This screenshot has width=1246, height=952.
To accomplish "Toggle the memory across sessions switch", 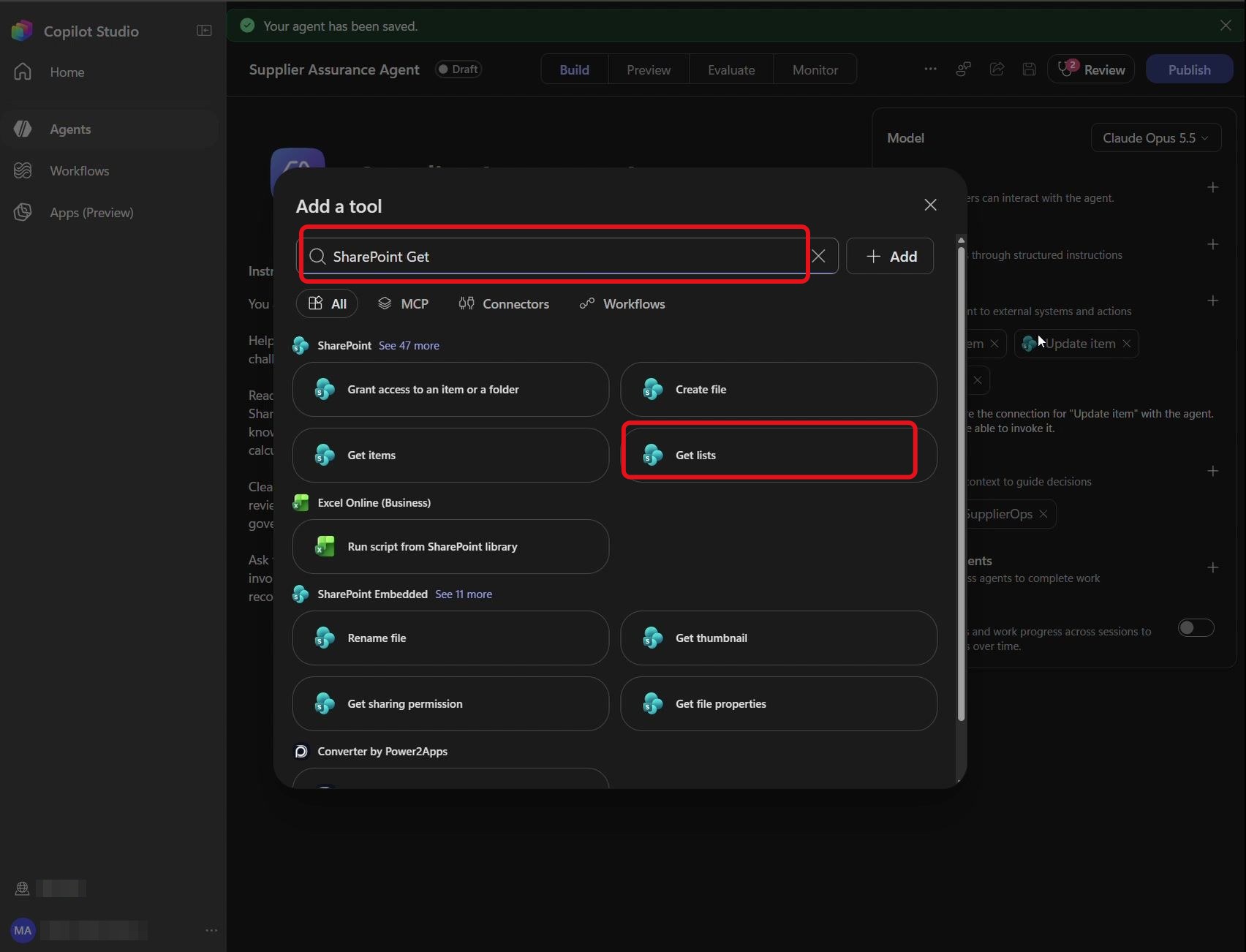I will [x=1196, y=628].
